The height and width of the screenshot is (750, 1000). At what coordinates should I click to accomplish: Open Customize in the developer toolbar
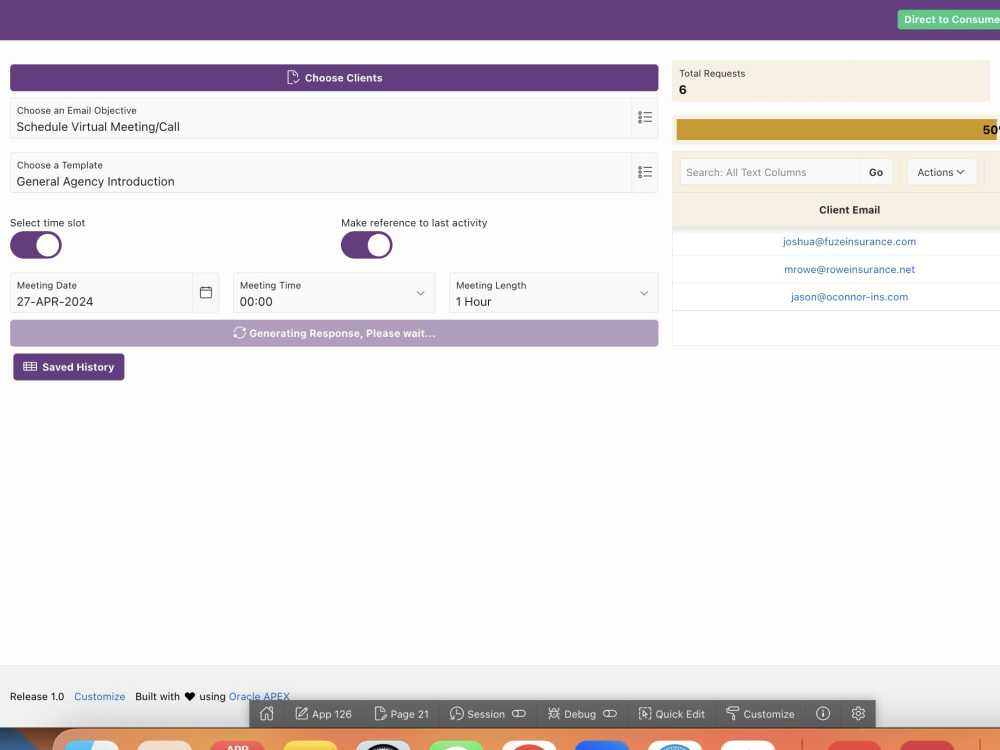click(760, 714)
